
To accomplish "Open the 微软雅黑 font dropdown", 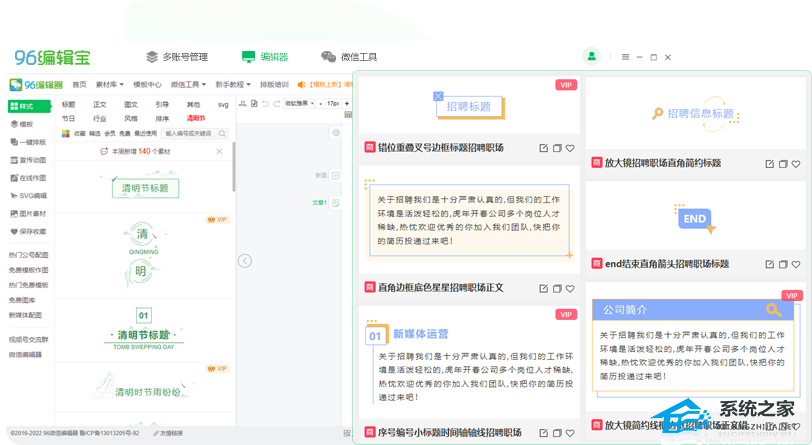I will (300, 104).
